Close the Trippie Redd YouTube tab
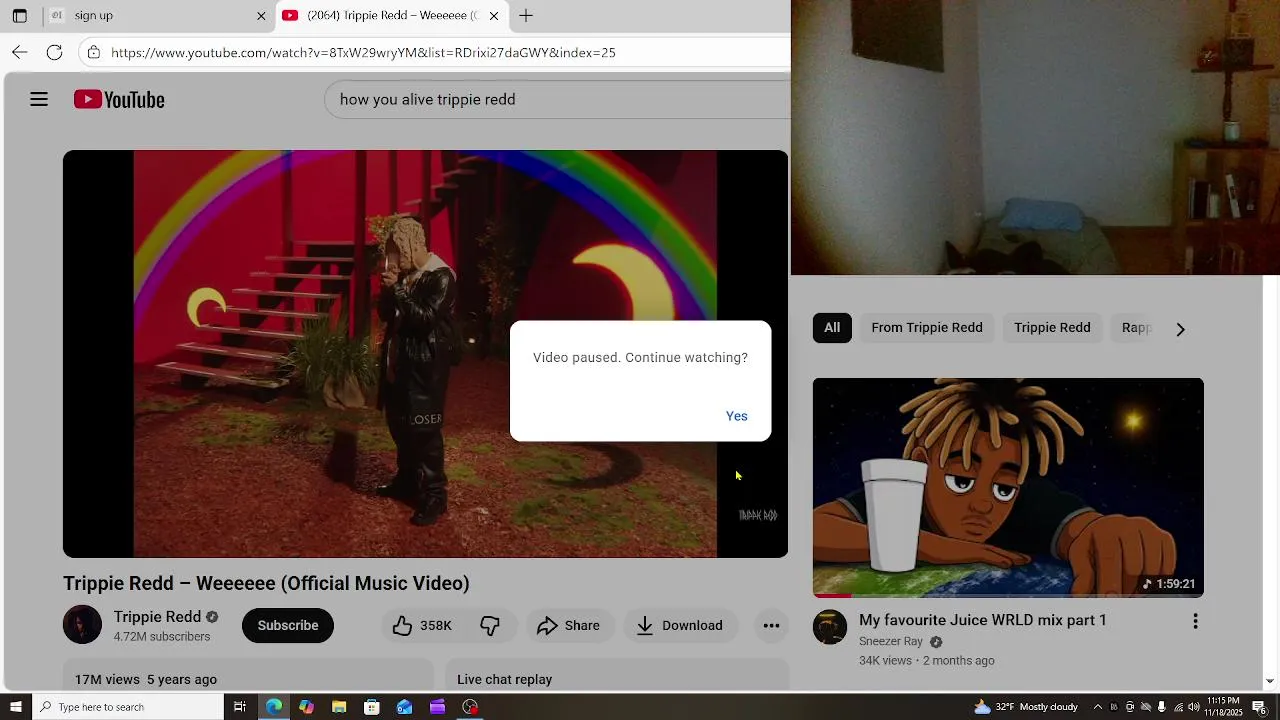This screenshot has height=720, width=1280. (494, 16)
